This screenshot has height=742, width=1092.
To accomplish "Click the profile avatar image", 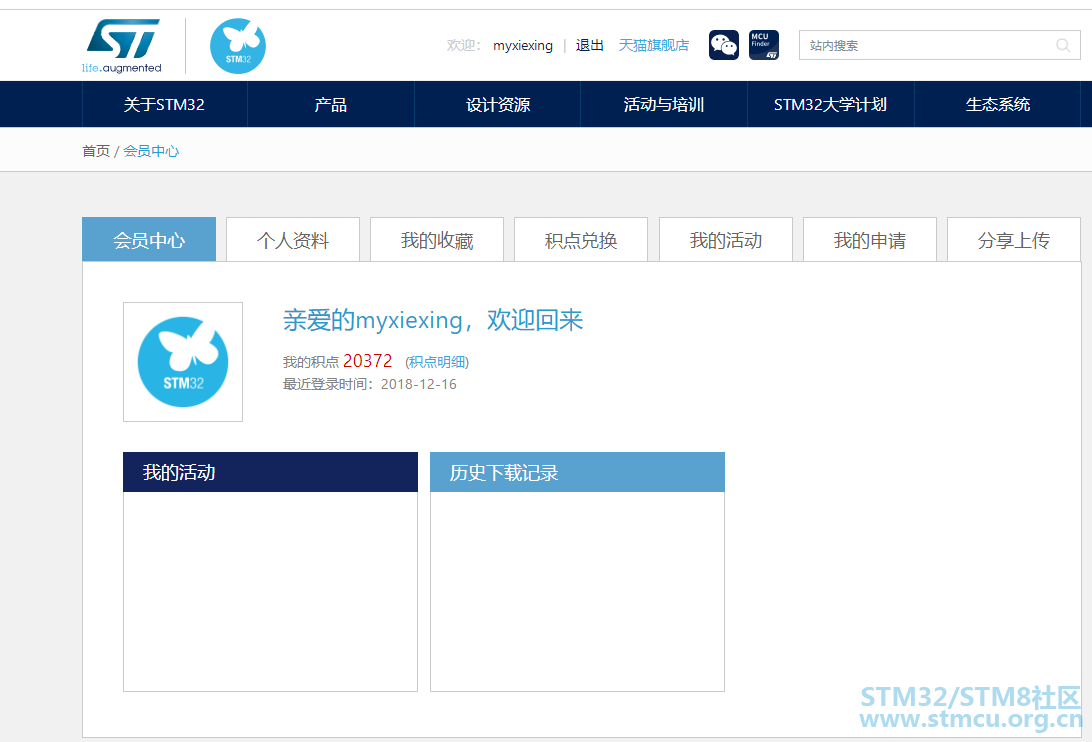I will (x=183, y=362).
